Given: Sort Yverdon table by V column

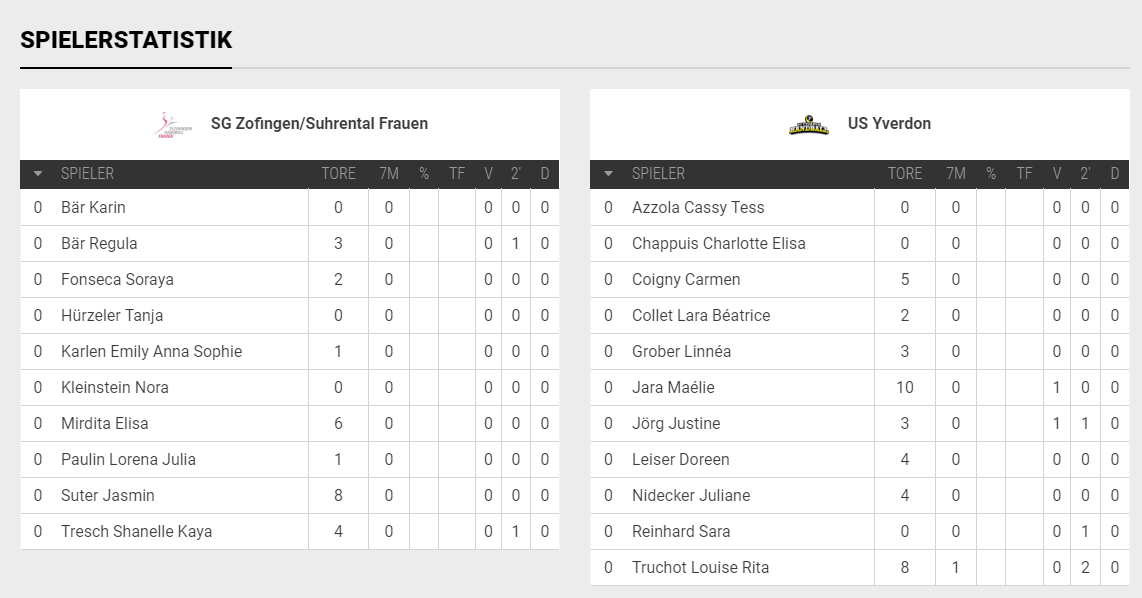Looking at the screenshot, I should click(x=1057, y=174).
